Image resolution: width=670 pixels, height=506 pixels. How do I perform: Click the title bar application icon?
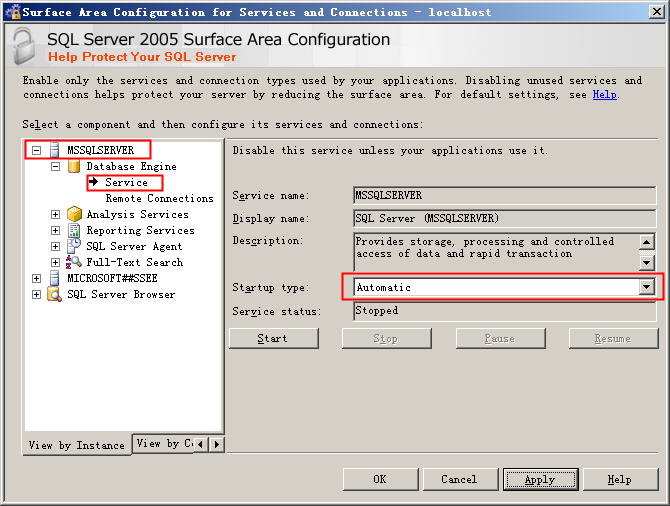[13, 12]
